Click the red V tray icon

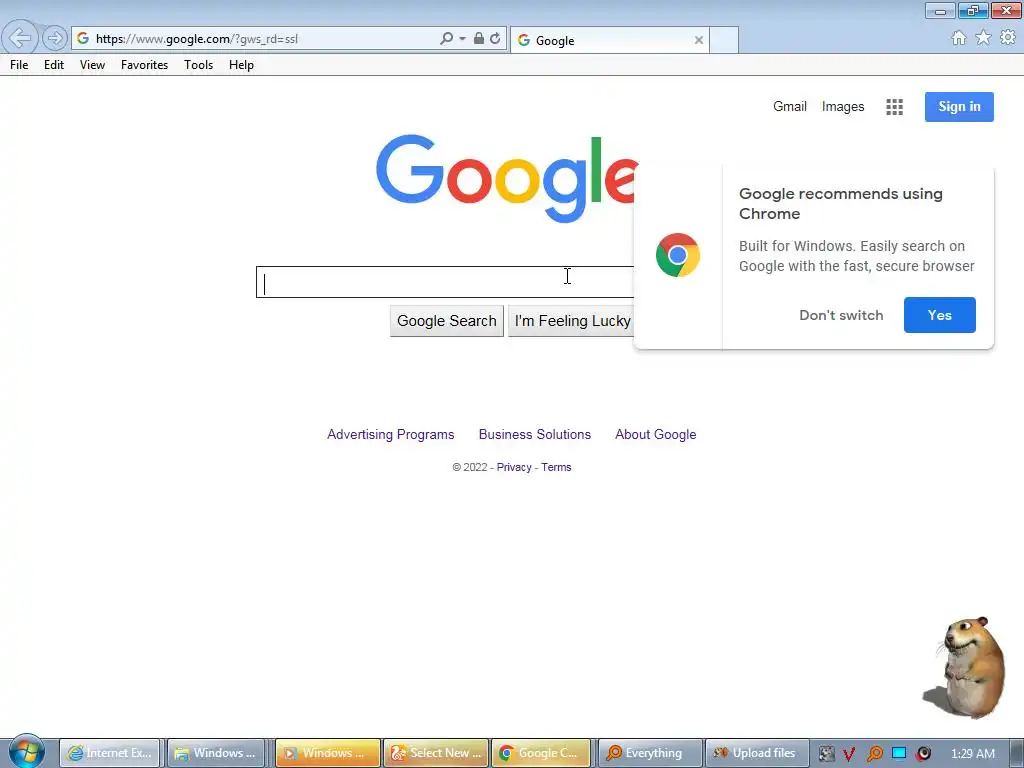point(849,754)
